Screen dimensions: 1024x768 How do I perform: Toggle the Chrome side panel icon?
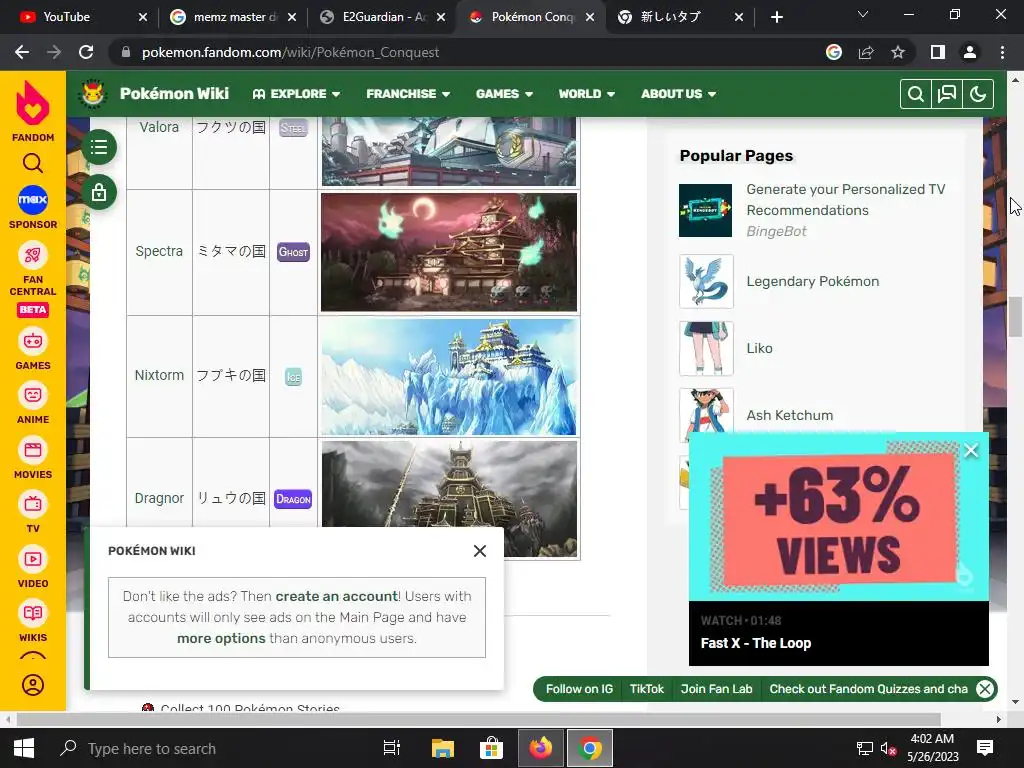tap(938, 52)
